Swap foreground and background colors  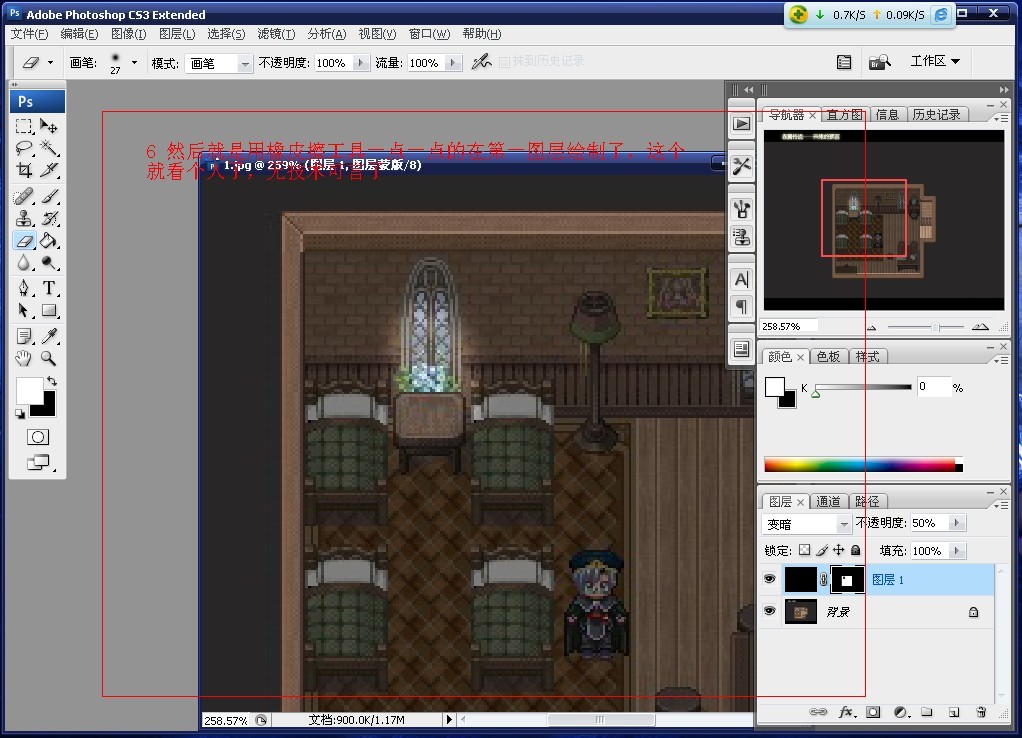click(51, 381)
